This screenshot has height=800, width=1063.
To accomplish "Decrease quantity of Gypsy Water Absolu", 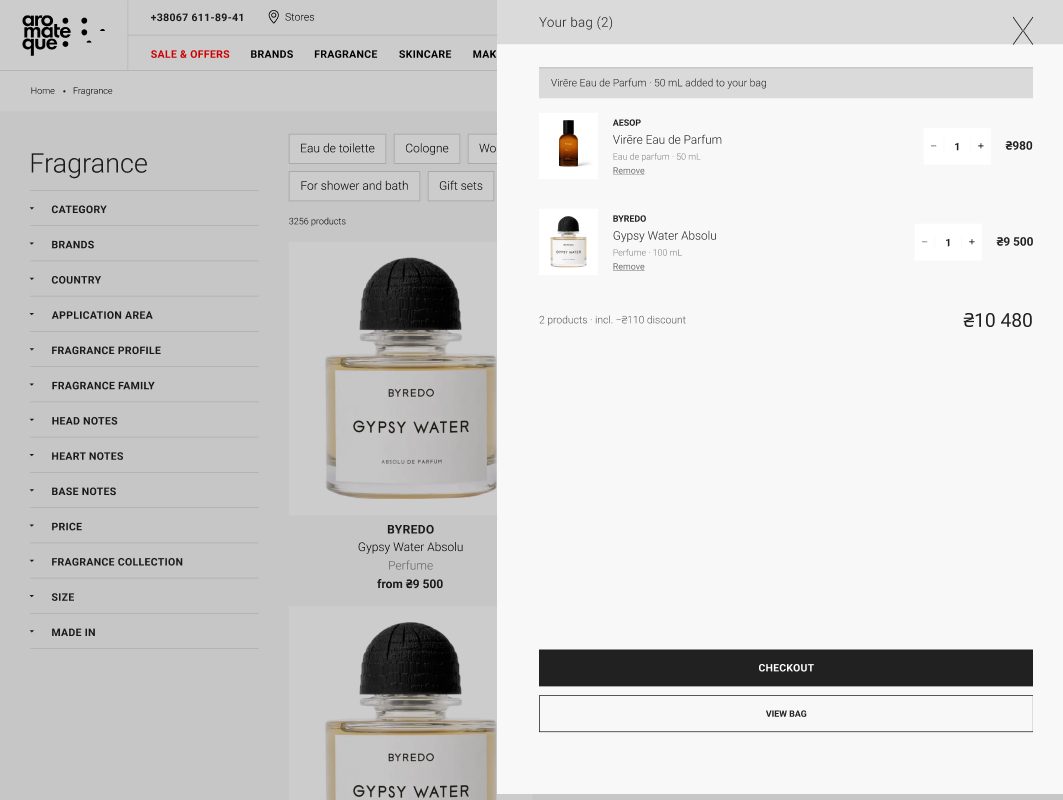I will [x=925, y=242].
